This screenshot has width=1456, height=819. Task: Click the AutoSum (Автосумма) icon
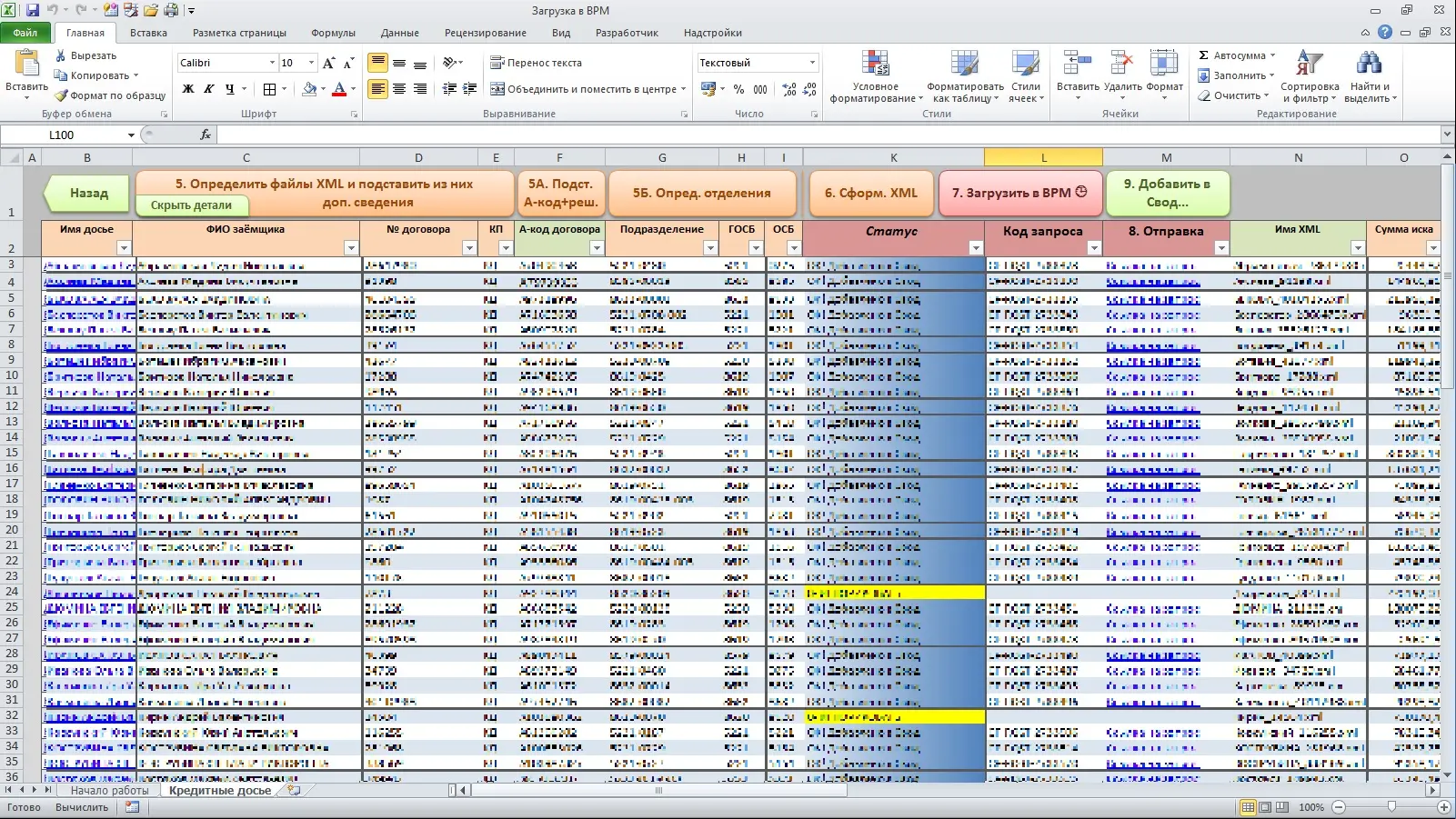[x=1204, y=55]
